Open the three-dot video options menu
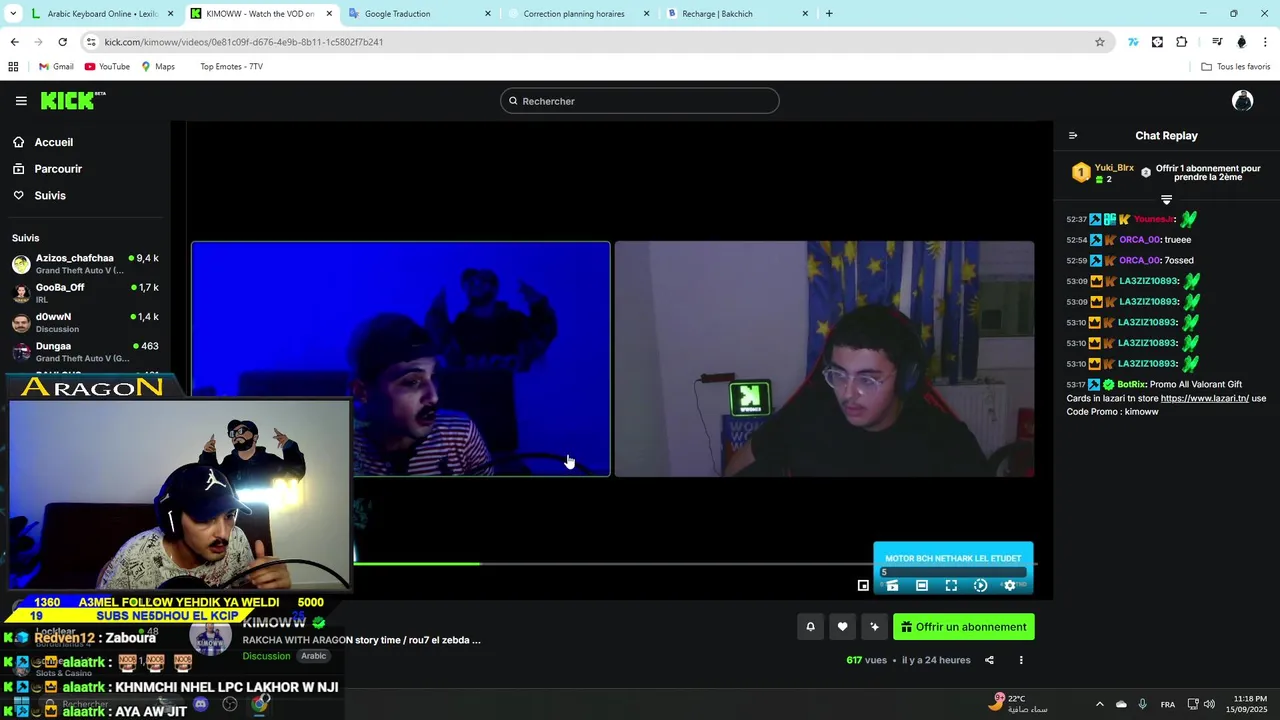Screen dimensions: 1280x720 [x=1021, y=660]
